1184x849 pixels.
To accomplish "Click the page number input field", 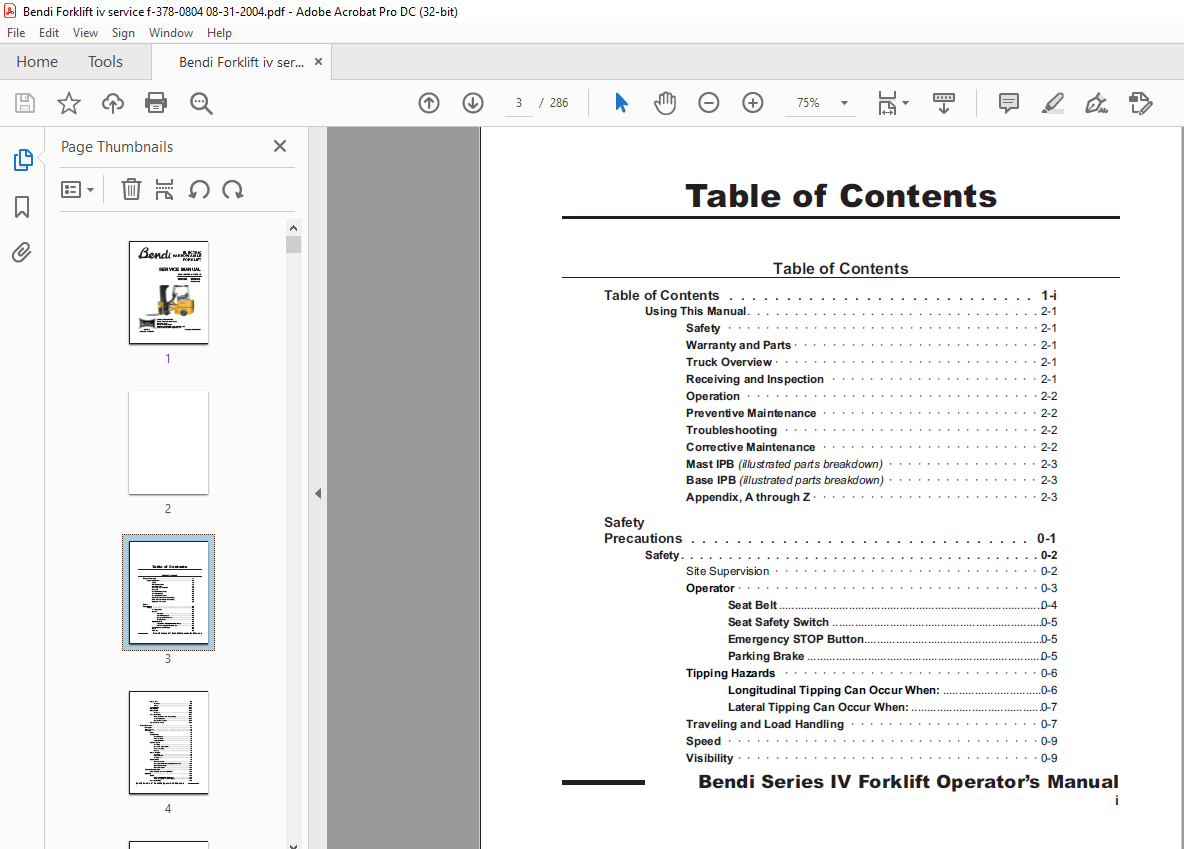I will point(519,103).
